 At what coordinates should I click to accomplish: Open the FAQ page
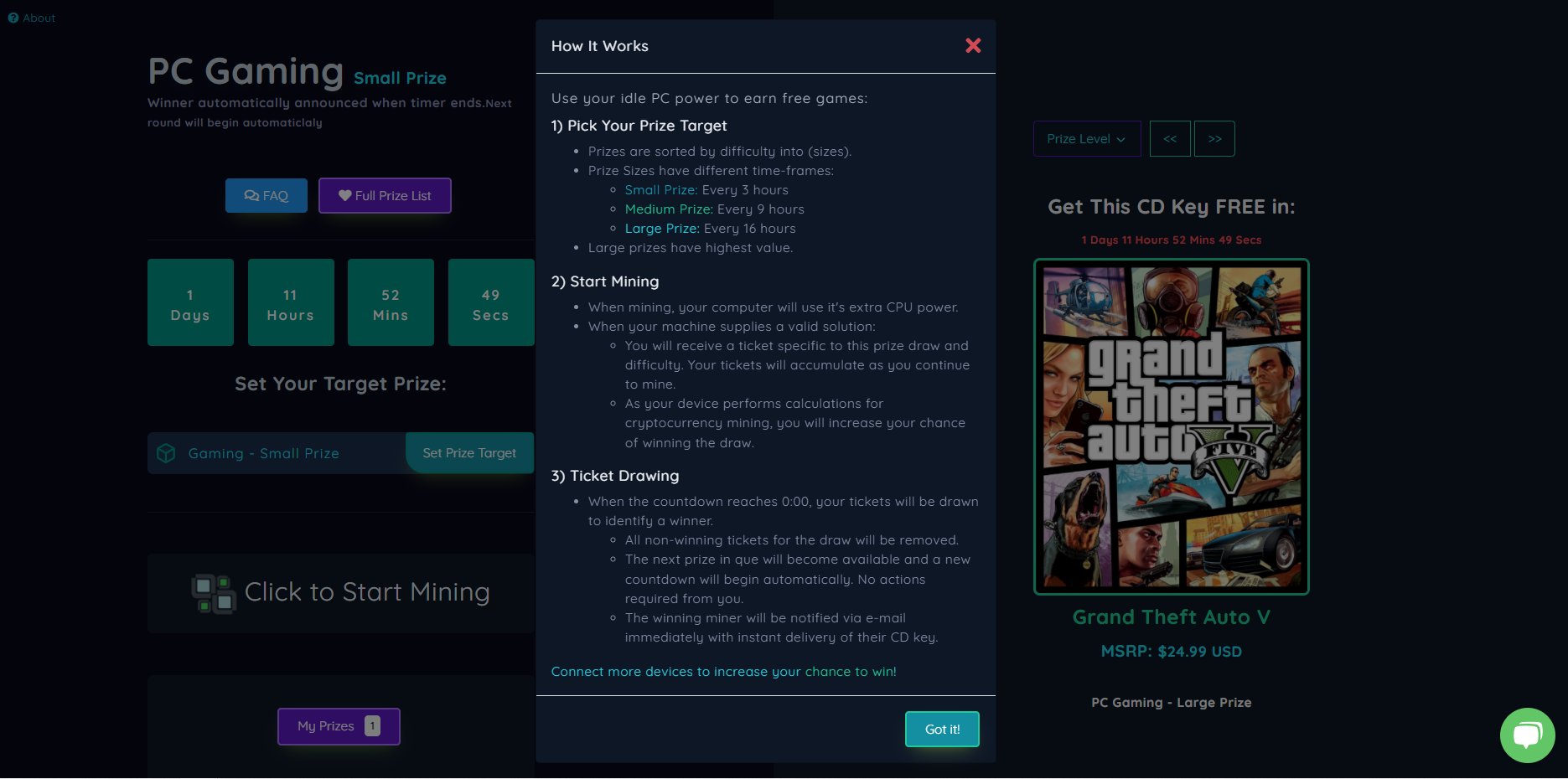pyautogui.click(x=267, y=195)
